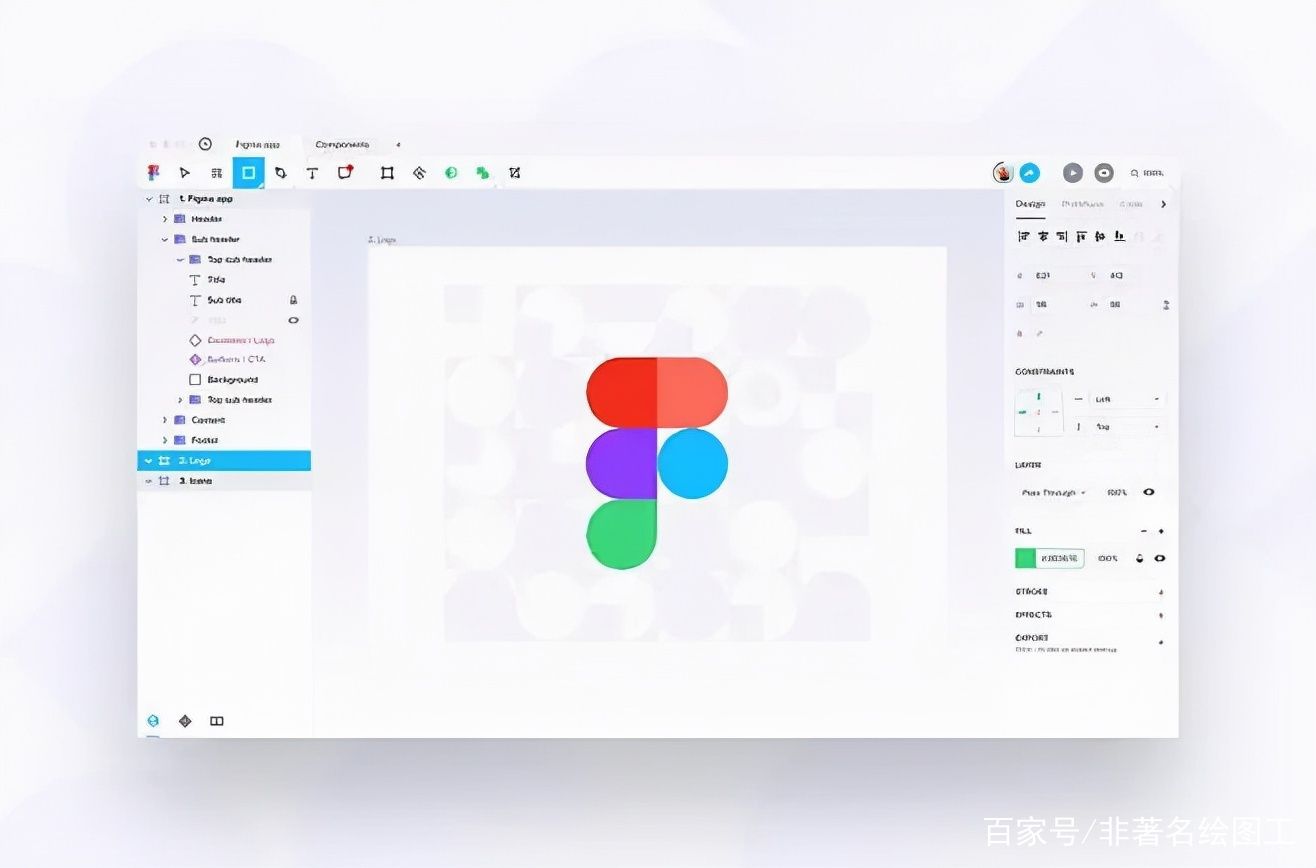This screenshot has height=868, width=1316.
Task: Align vertical centers
Action: tap(1100, 237)
